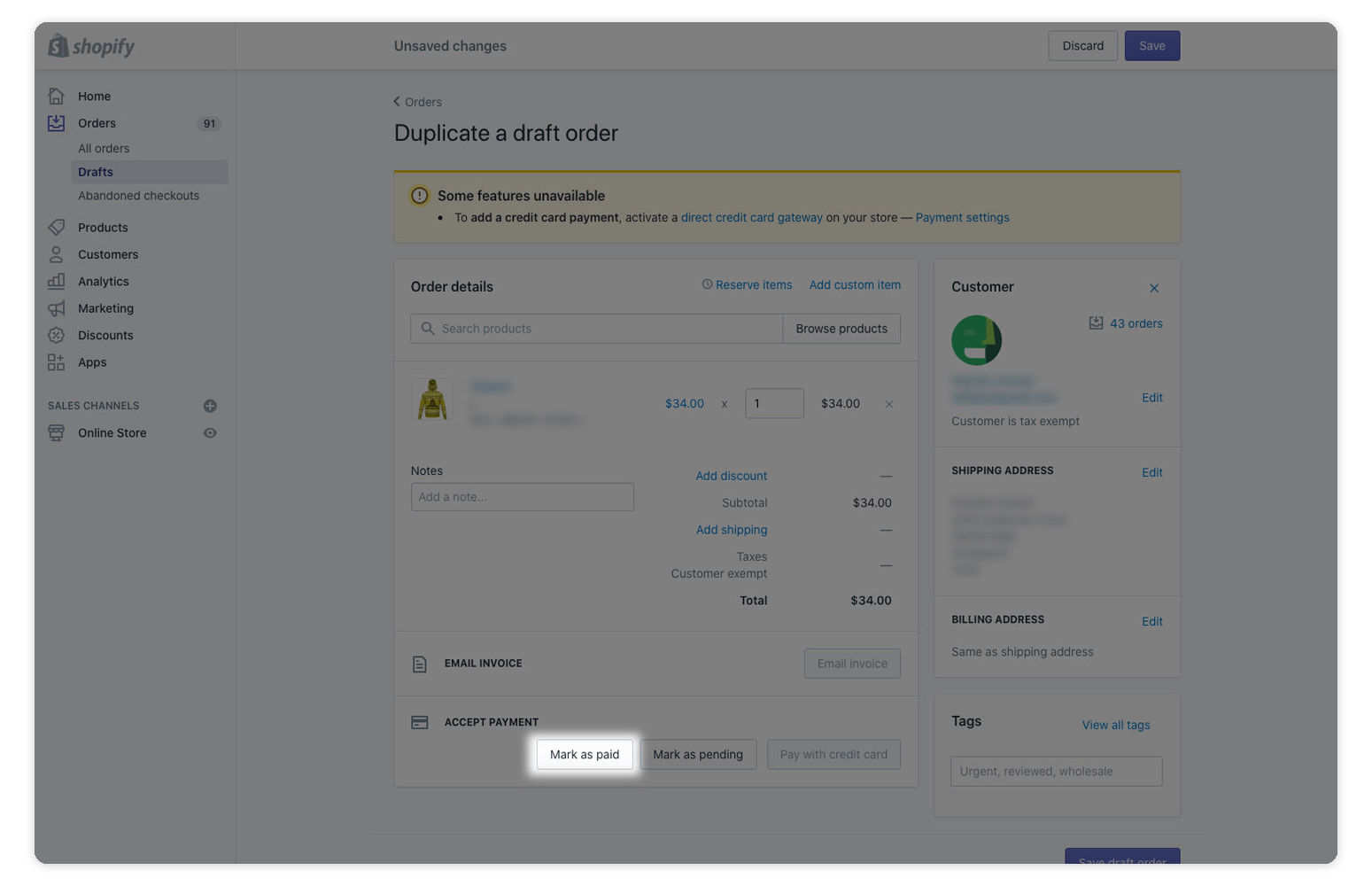Click the product thumbnail image

click(432, 400)
